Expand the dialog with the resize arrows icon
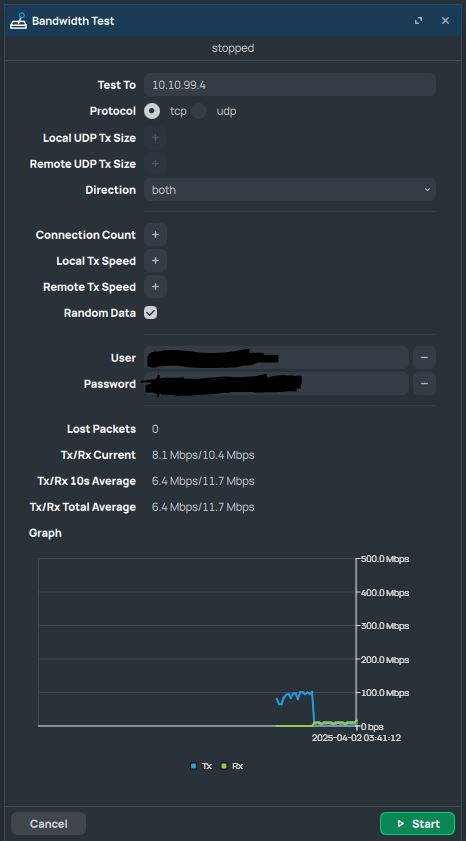 pyautogui.click(x=418, y=20)
